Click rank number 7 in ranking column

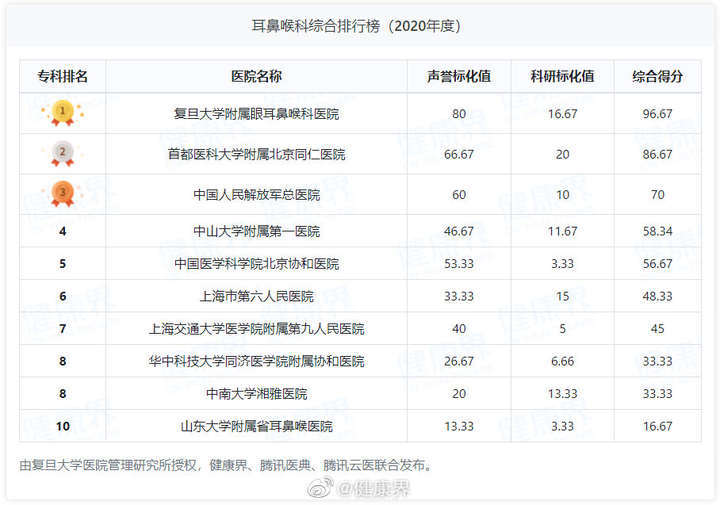pos(62,329)
